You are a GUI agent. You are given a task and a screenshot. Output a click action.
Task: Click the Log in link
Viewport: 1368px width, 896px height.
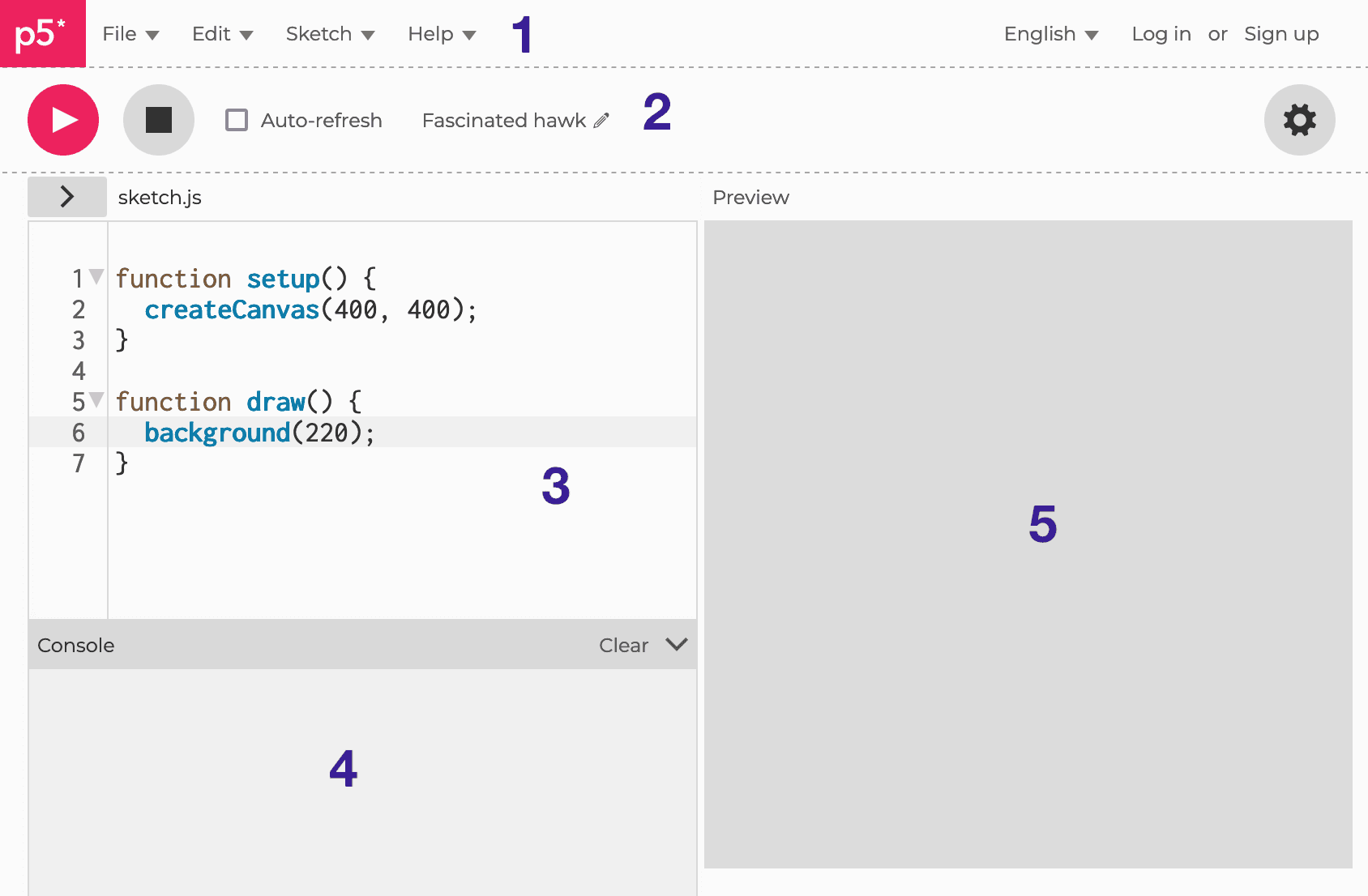[1161, 34]
